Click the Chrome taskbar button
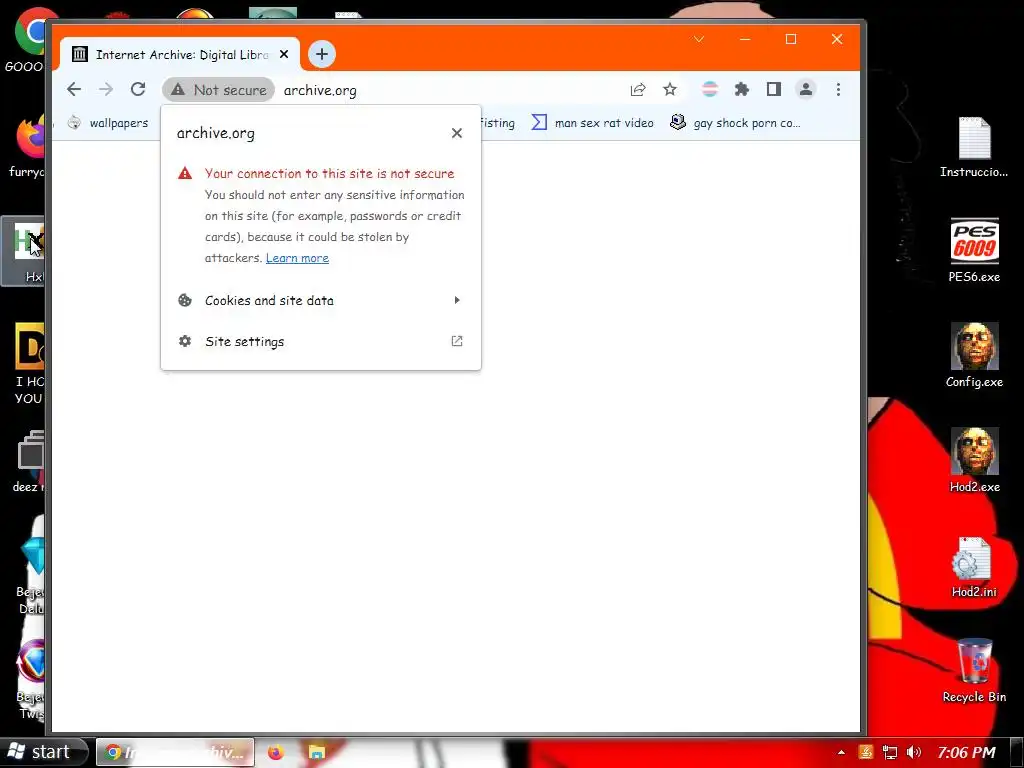The height and width of the screenshot is (768, 1024). click(x=175, y=752)
